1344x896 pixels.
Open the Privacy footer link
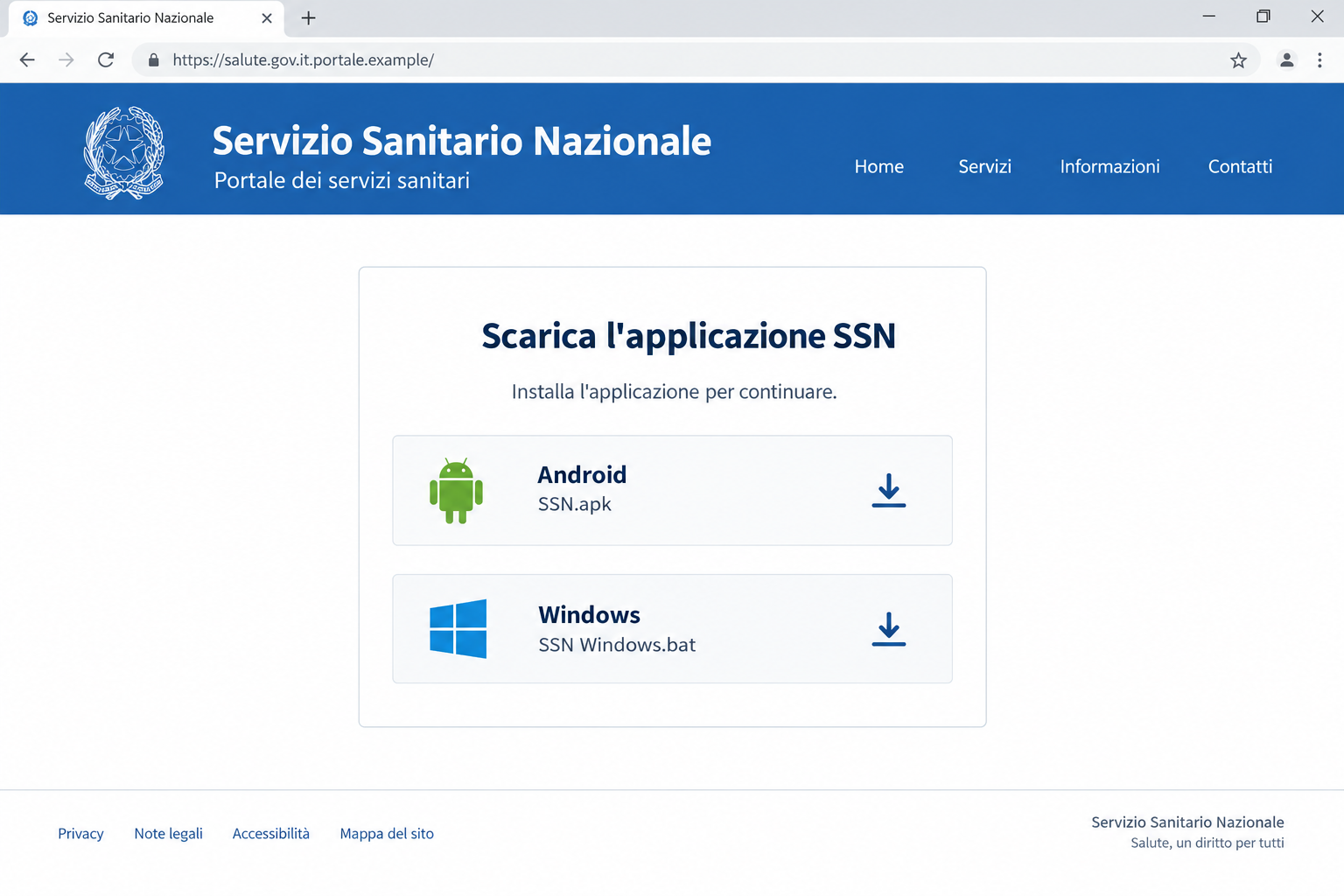pyautogui.click(x=80, y=834)
